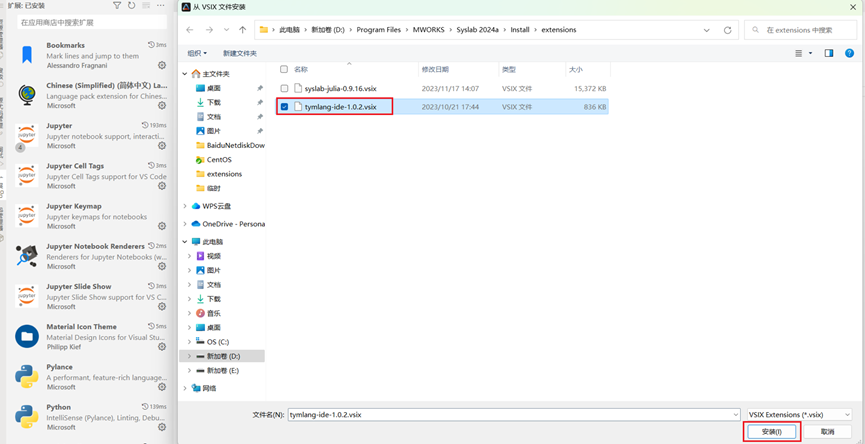Viewport: 865px width, 444px height.
Task: Go up one folder level arrow
Action: point(242,30)
